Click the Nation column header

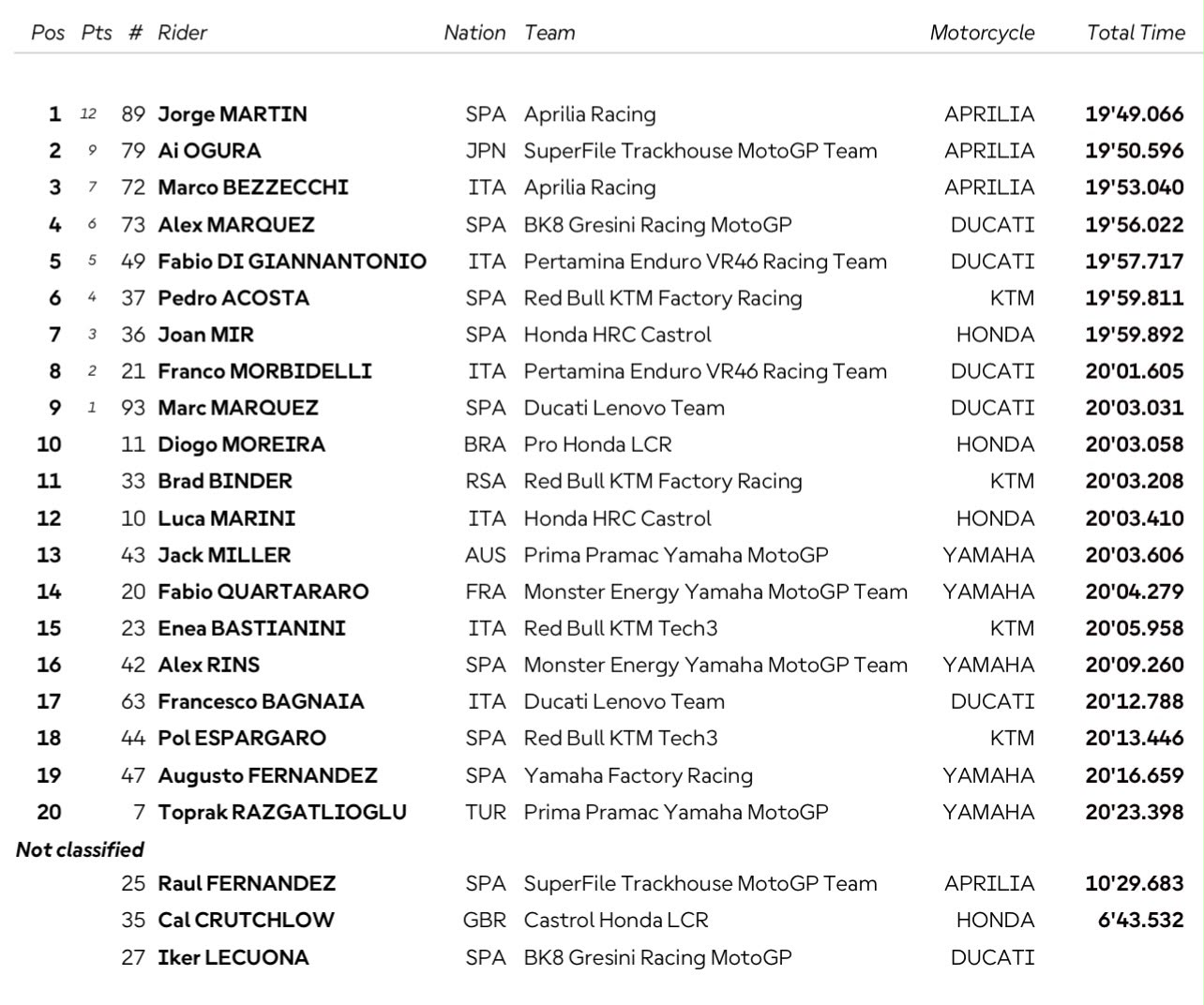click(474, 33)
